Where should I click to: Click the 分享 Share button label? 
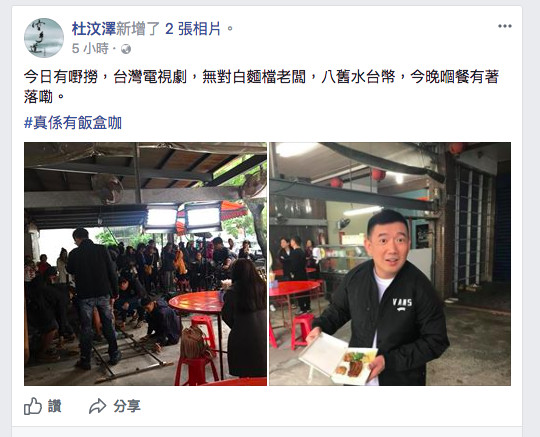point(127,406)
